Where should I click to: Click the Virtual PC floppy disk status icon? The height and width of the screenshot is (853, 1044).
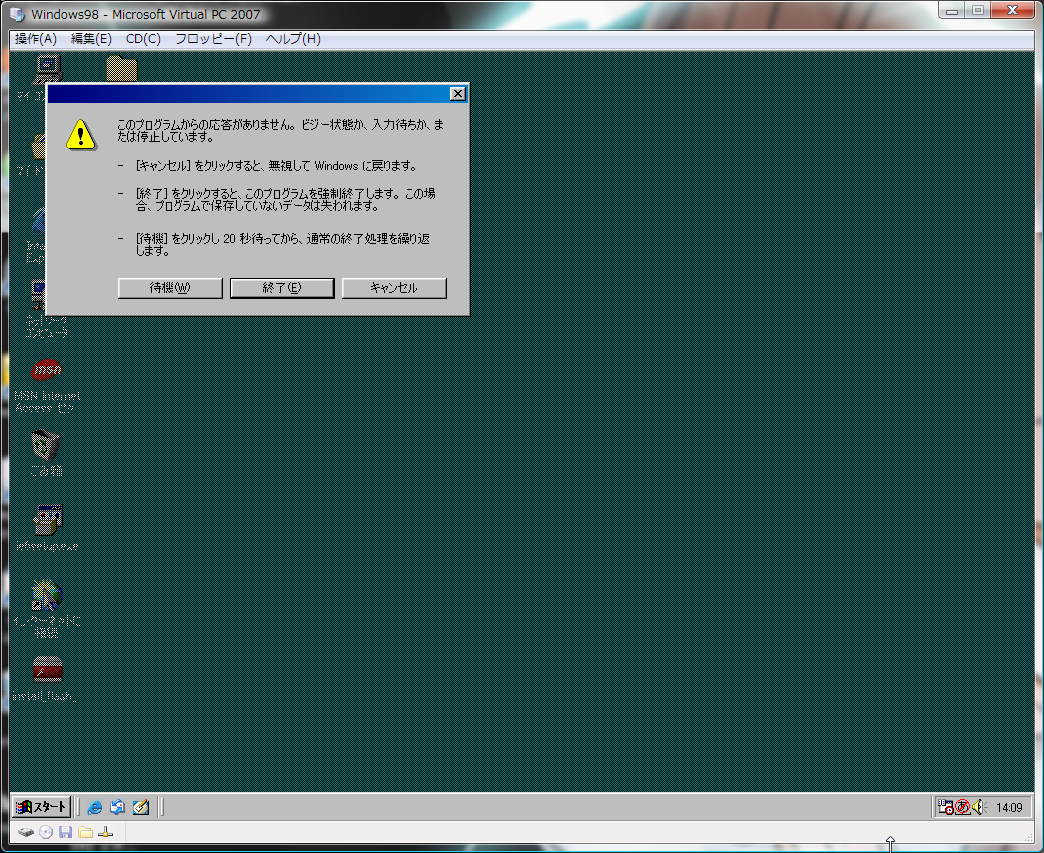point(65,832)
